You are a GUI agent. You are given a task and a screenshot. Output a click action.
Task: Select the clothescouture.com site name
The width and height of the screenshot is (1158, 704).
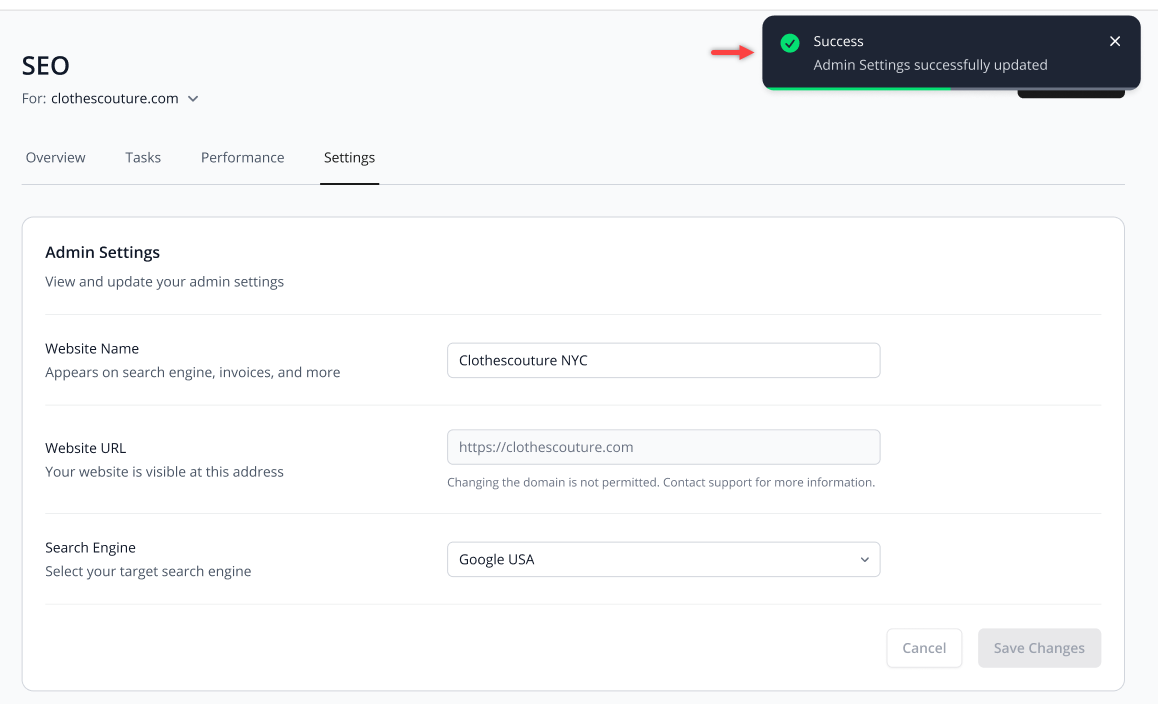click(114, 98)
